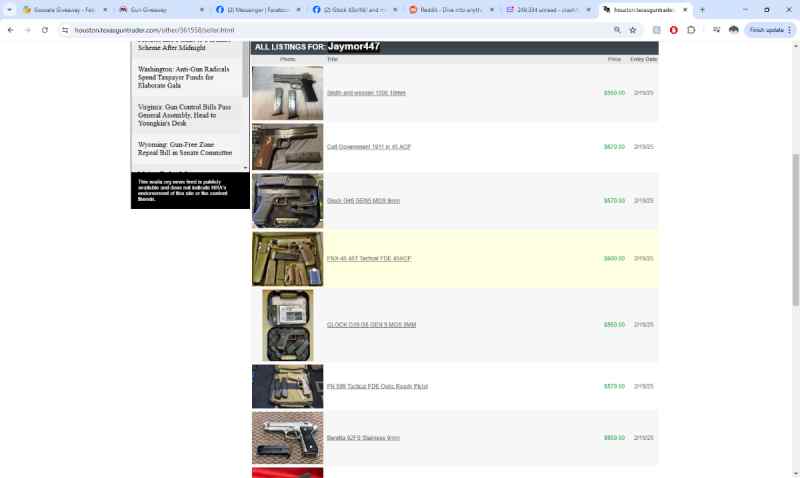The width and height of the screenshot is (800, 478).
Task: Open the zoom magnifier in address bar
Action: [617, 30]
